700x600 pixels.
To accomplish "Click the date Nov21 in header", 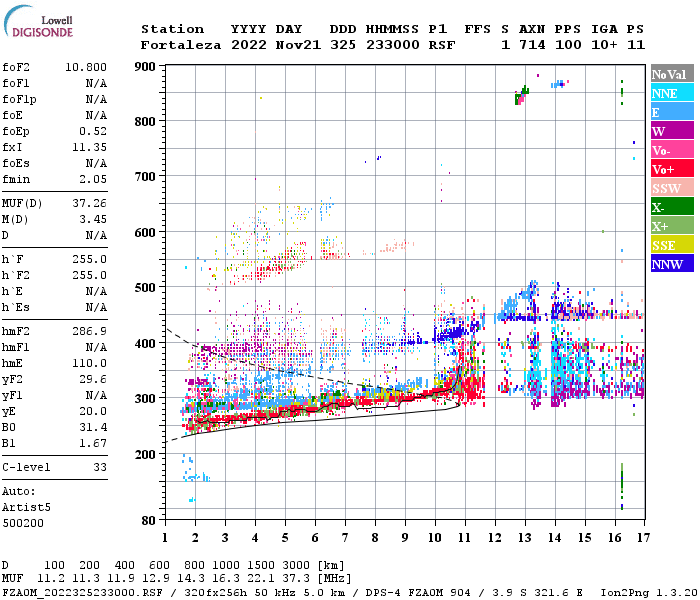I will click(298, 45).
